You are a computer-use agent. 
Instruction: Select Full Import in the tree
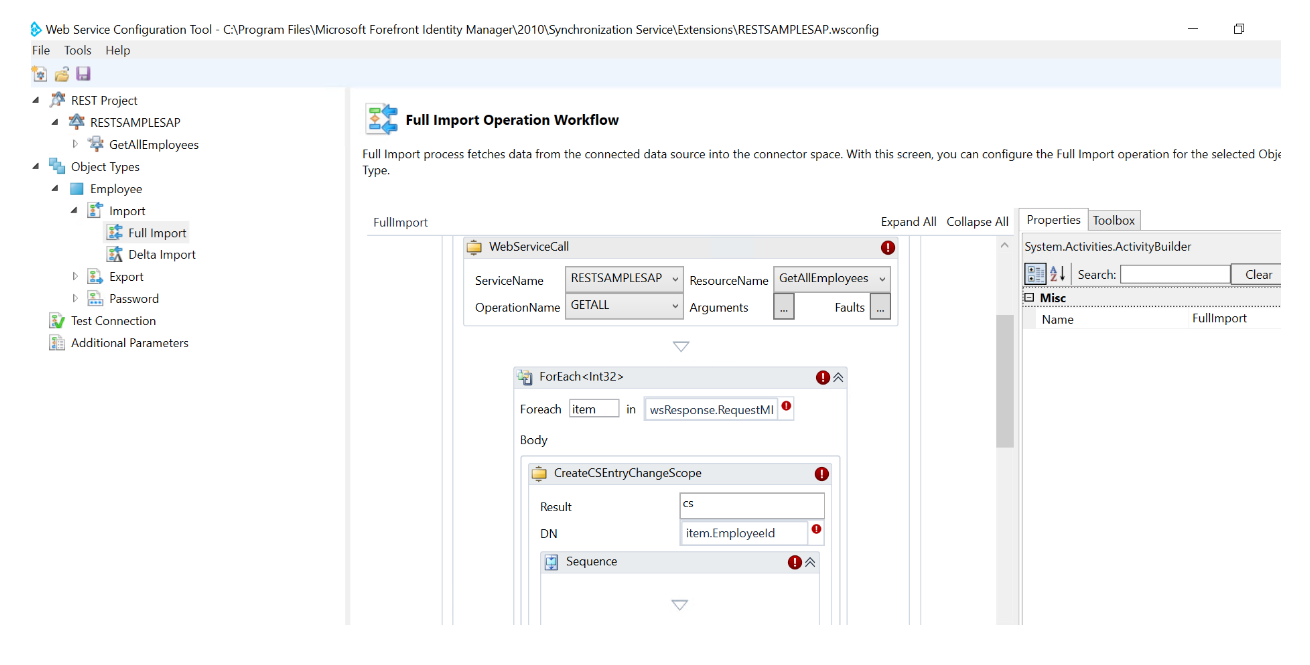(x=157, y=232)
